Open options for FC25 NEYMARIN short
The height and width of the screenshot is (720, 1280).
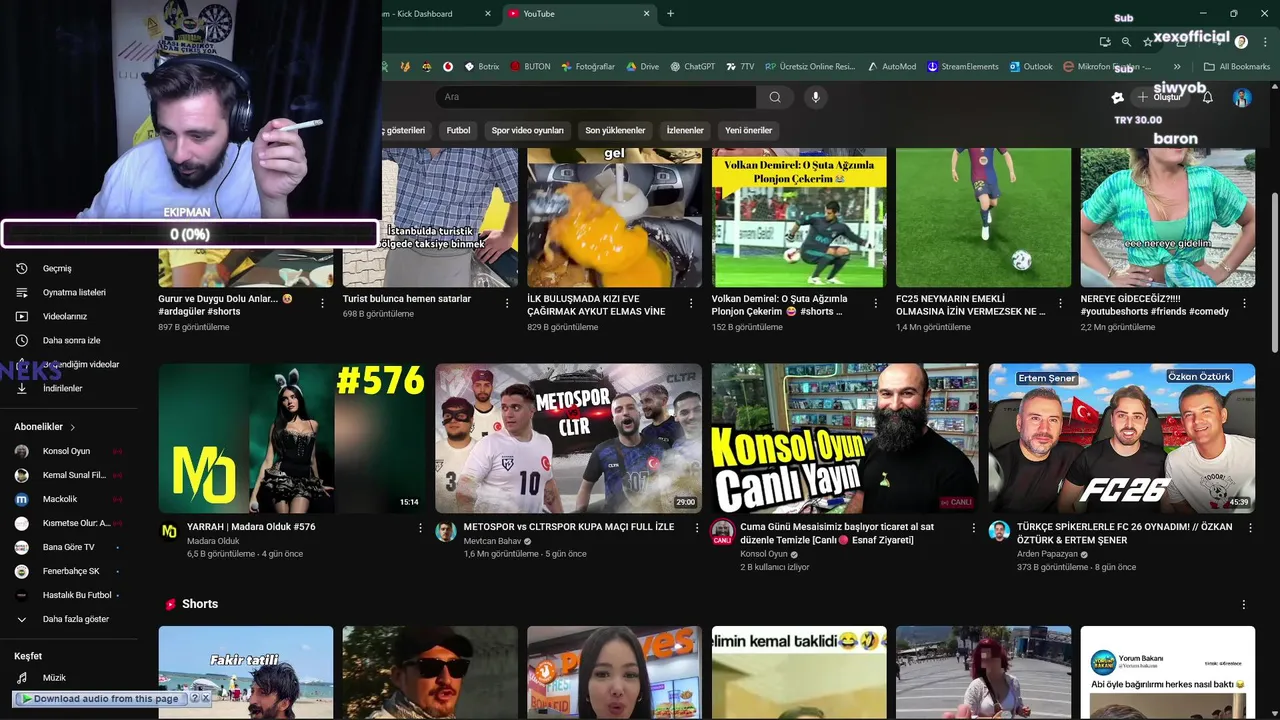click(1060, 303)
